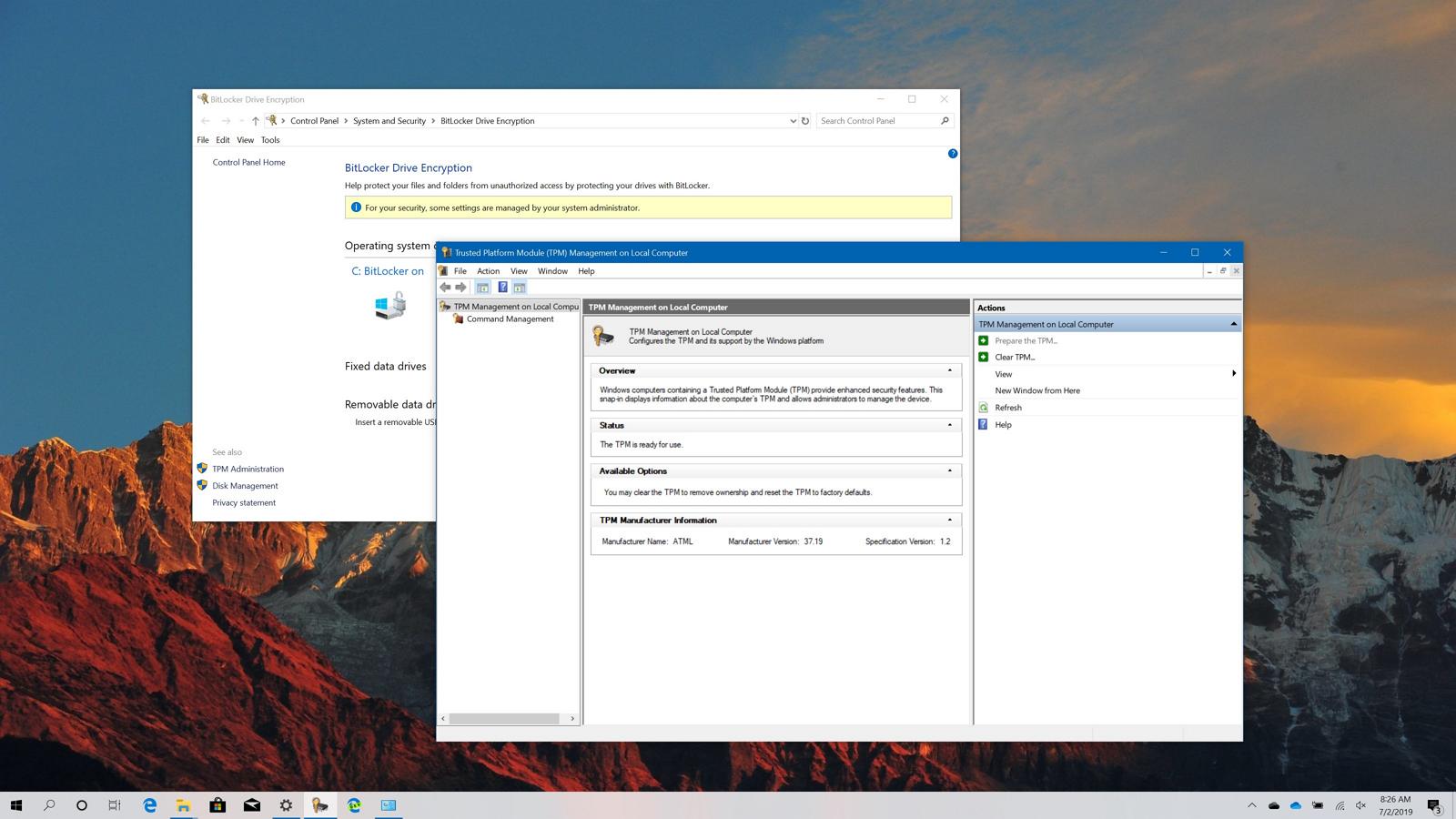Select Command Management in the tree

[510, 319]
